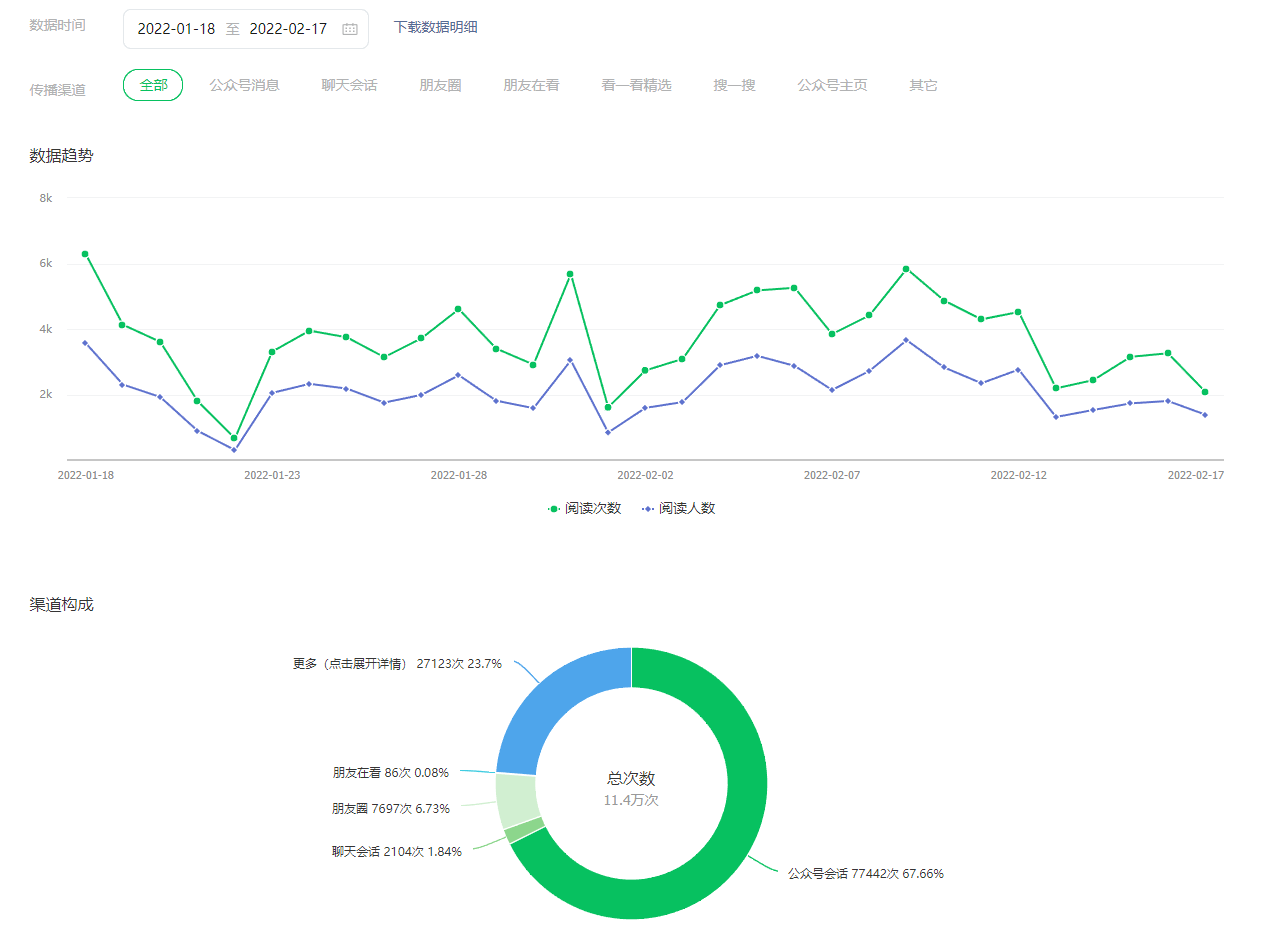Select the 看一看精选 channel
Image resolution: width=1265 pixels, height=950 pixels.
pyautogui.click(x=636, y=86)
